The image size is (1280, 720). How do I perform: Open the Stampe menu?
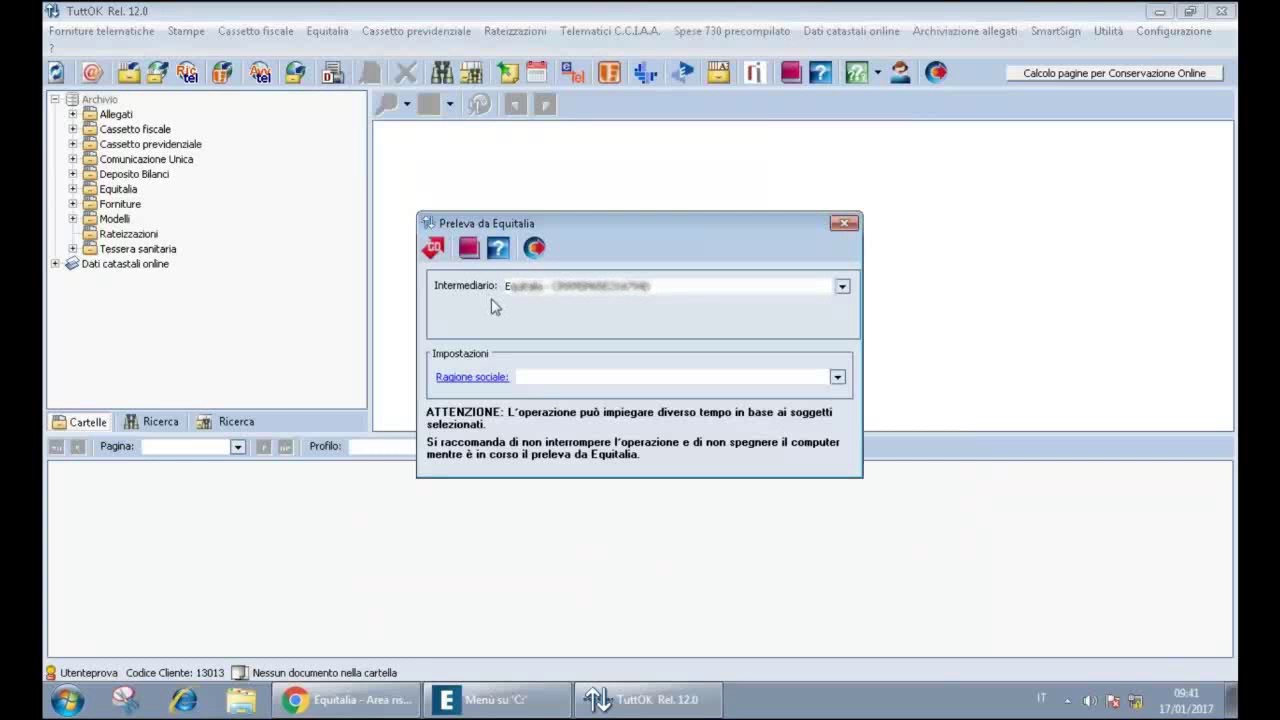[186, 31]
